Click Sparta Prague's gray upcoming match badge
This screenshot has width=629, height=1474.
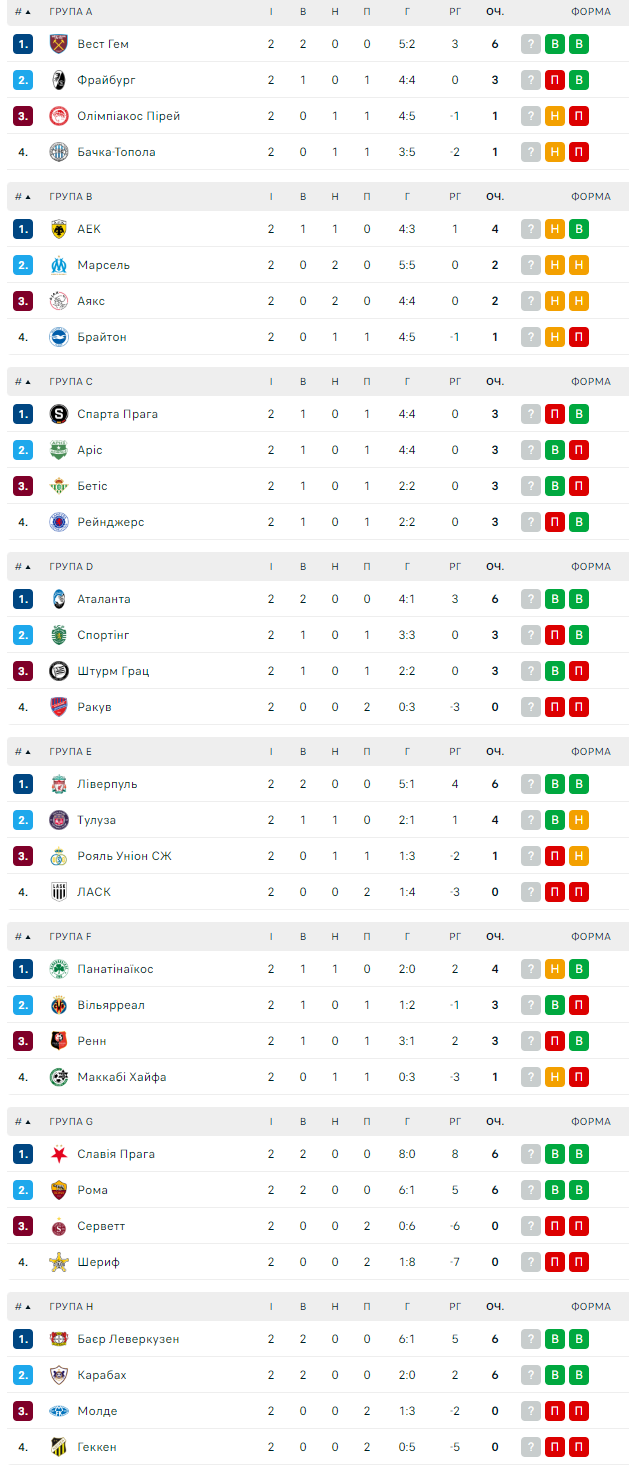tap(530, 414)
